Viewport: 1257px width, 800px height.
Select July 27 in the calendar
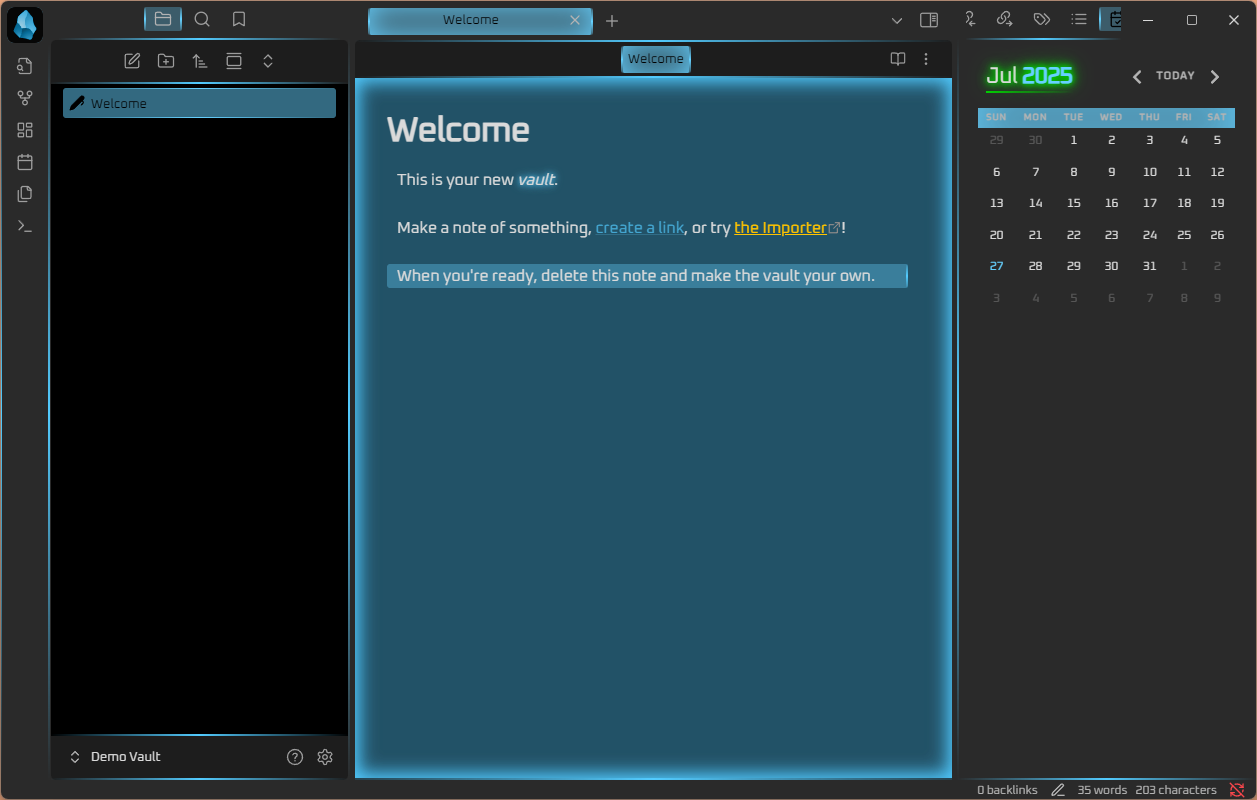point(996,266)
